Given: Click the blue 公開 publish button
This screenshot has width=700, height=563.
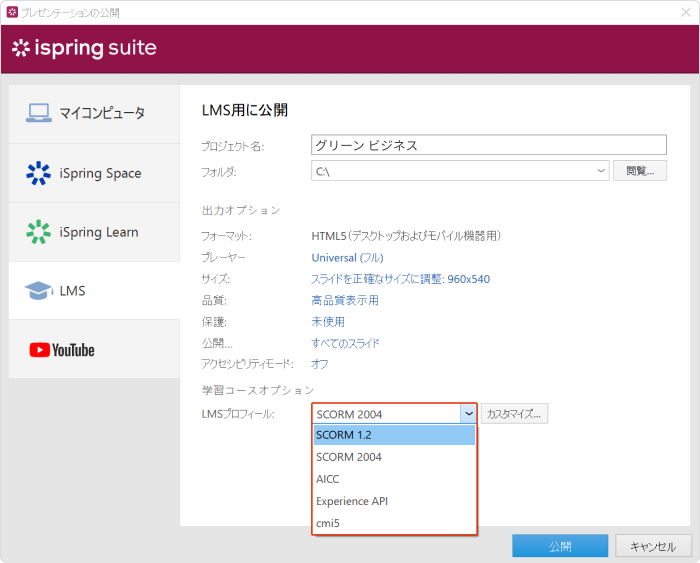Looking at the screenshot, I should (x=560, y=546).
